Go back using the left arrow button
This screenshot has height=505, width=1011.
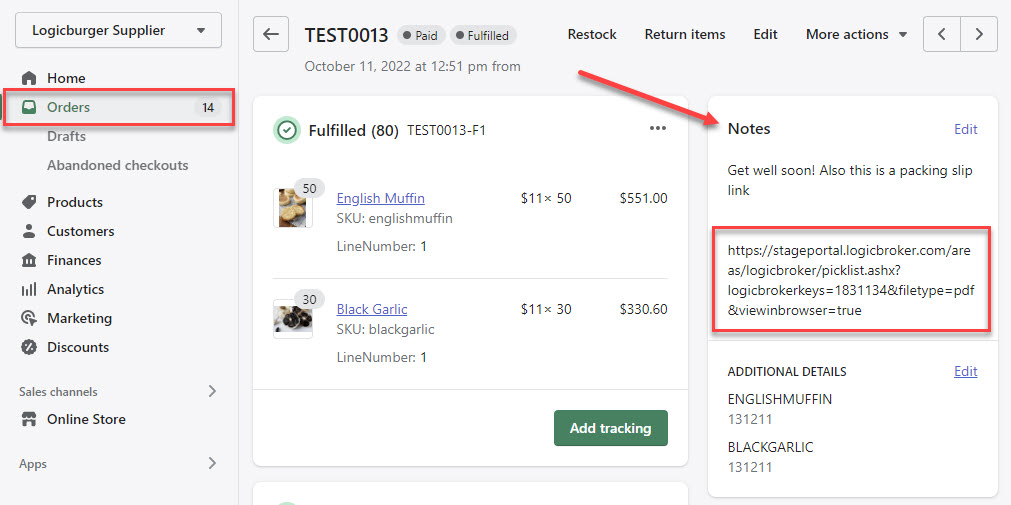click(x=271, y=34)
